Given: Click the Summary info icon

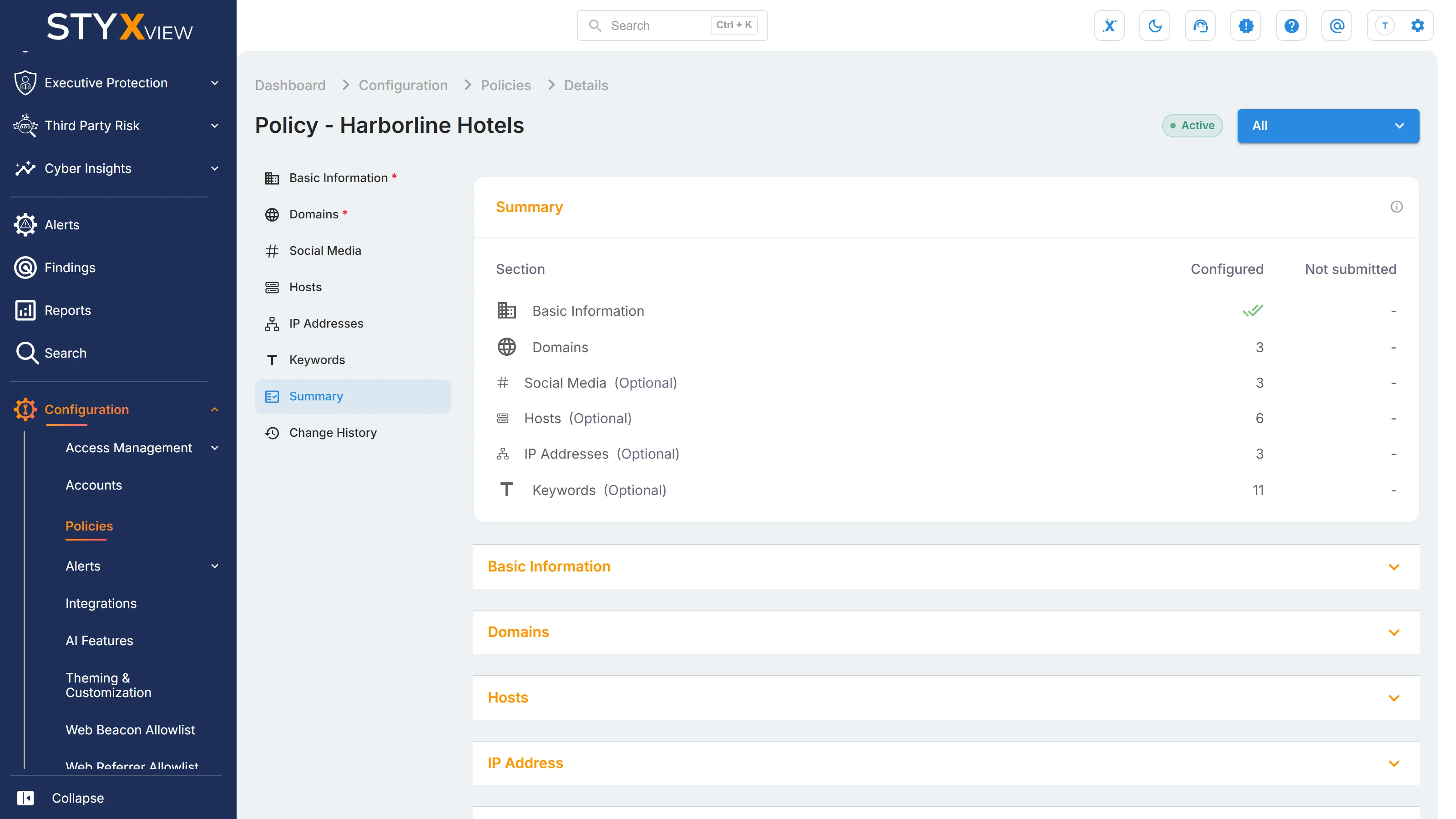Looking at the screenshot, I should [x=1397, y=207].
